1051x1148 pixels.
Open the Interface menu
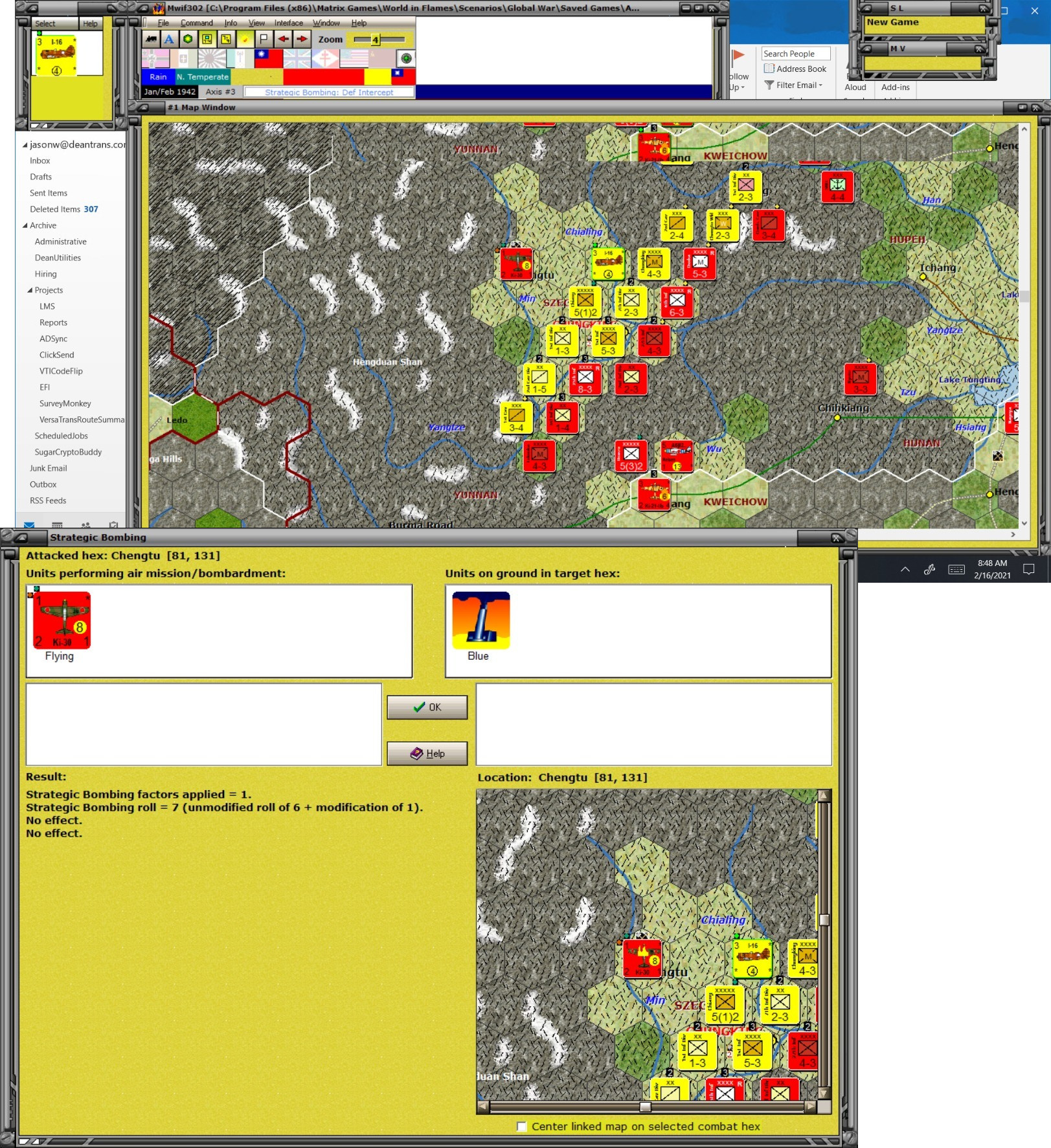click(288, 23)
